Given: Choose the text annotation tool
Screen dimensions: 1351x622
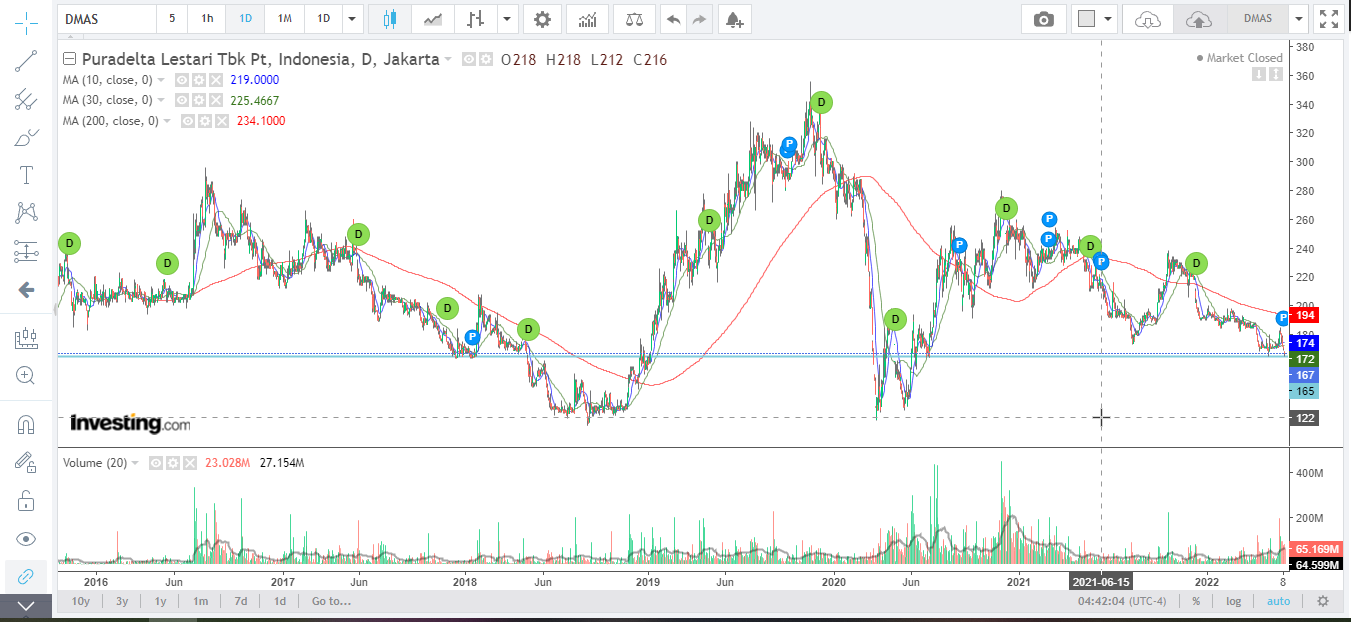Looking at the screenshot, I should pos(26,175).
